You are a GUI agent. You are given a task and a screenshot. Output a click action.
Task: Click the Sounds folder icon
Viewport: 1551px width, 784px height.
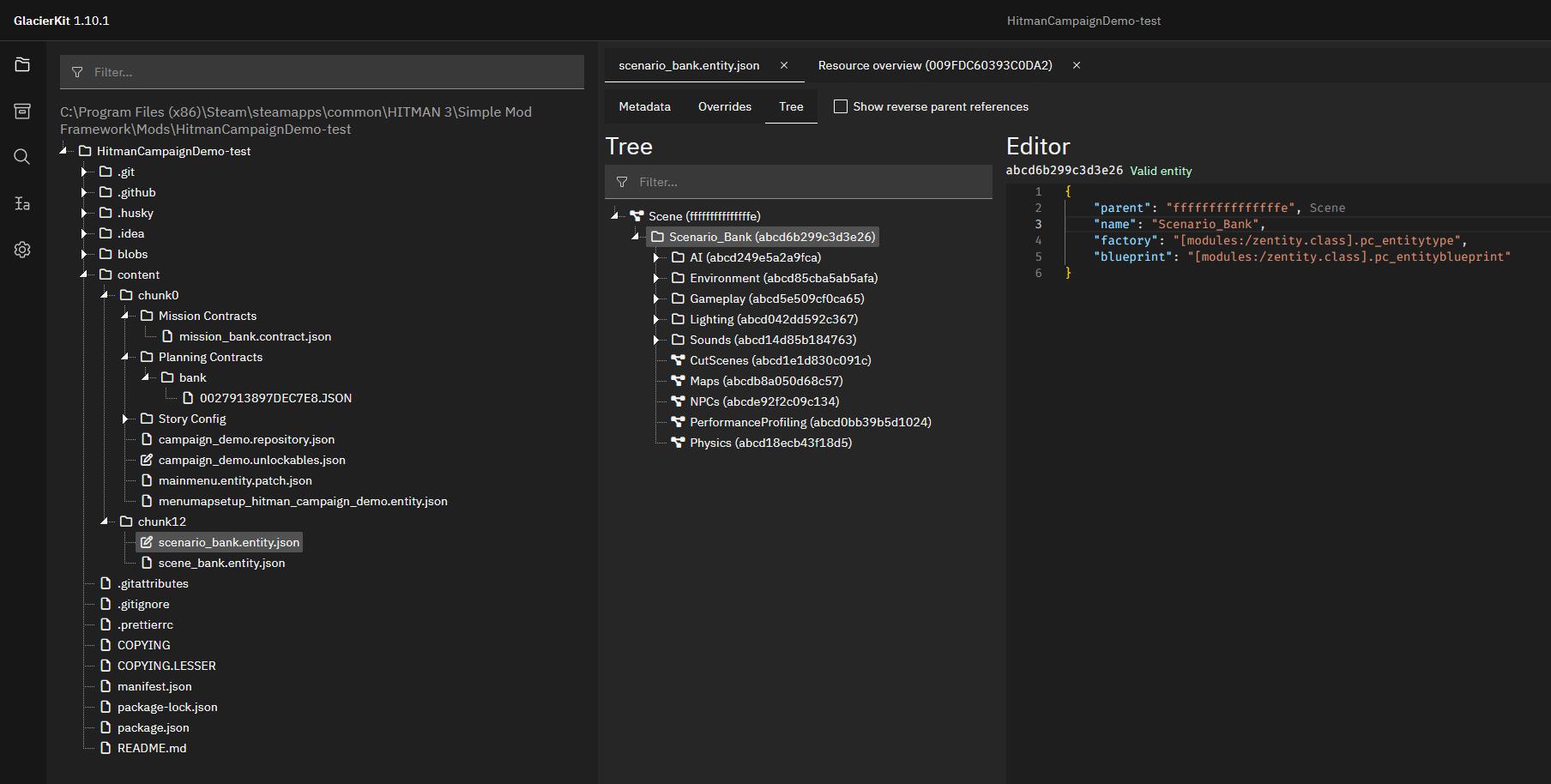[678, 340]
